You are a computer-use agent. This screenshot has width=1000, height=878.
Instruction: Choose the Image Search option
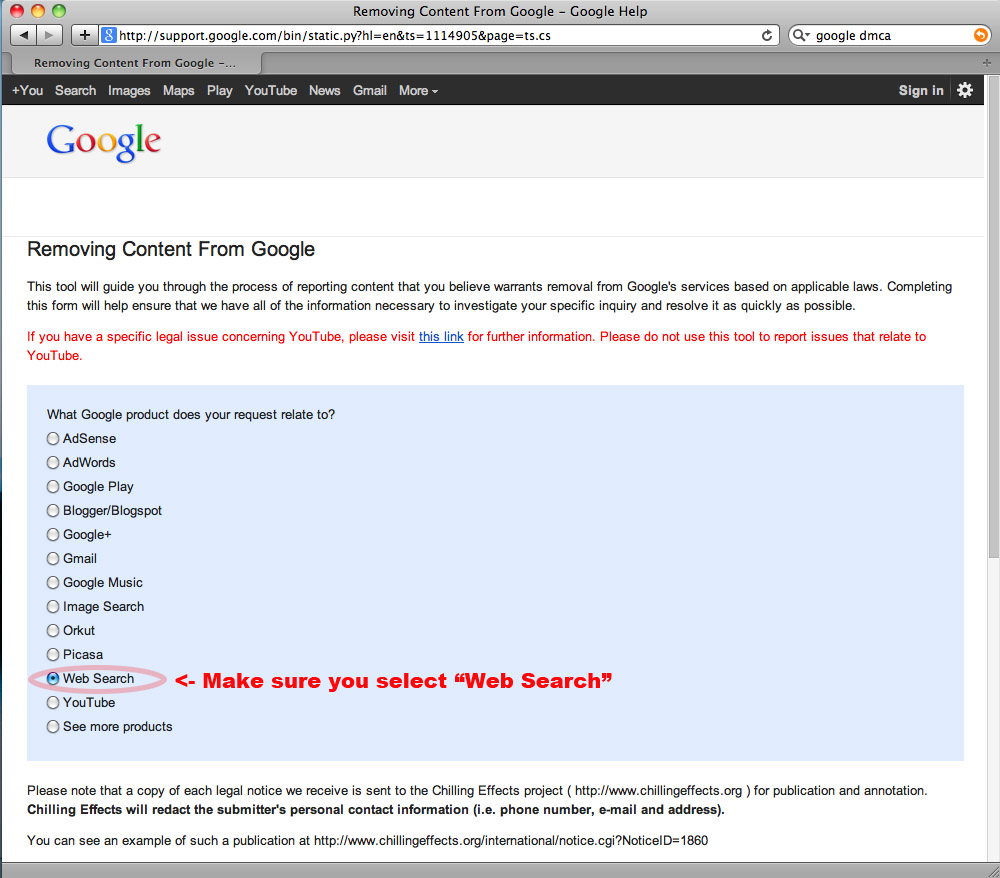(52, 606)
